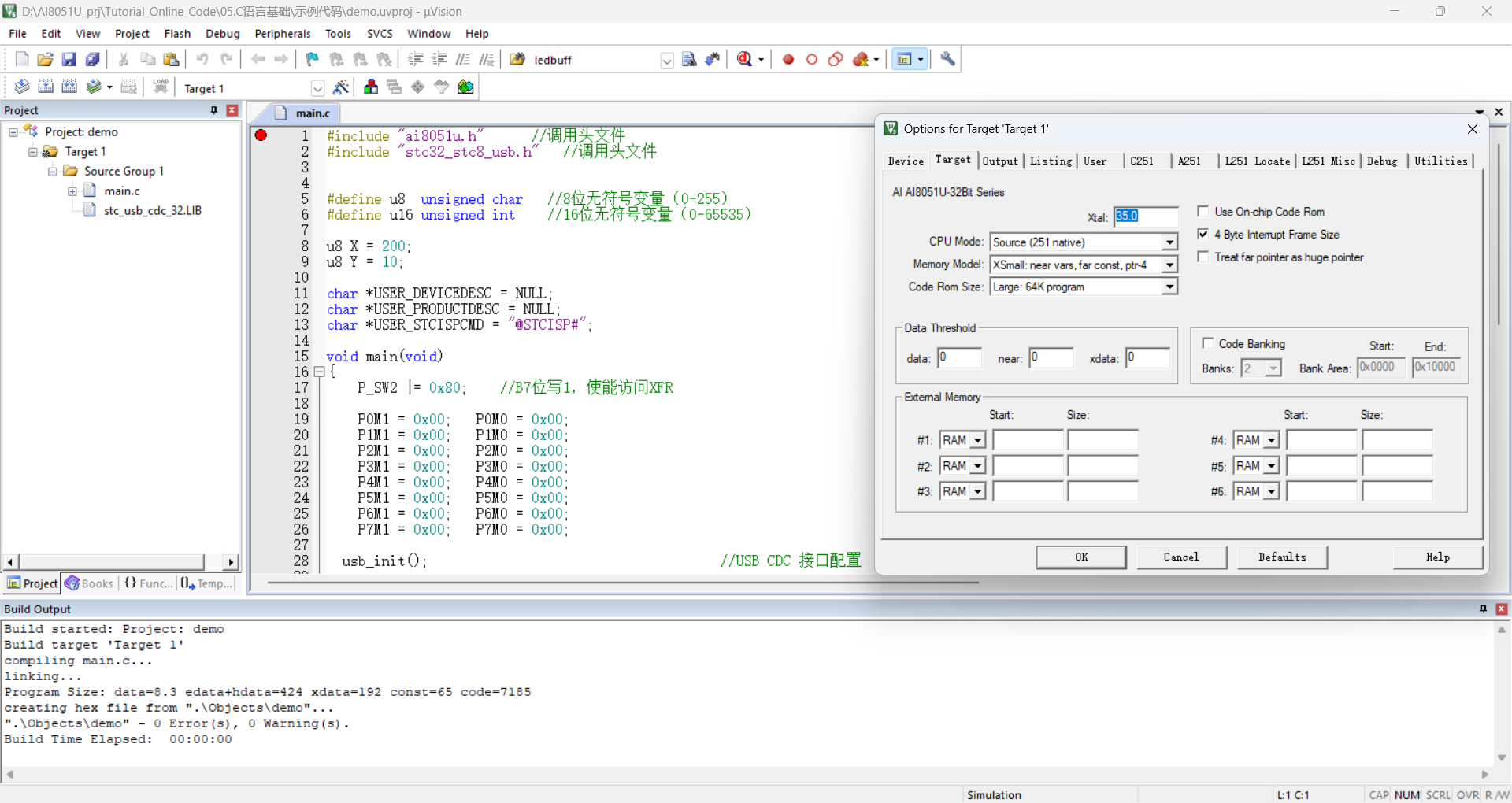This screenshot has height=803, width=1512.
Task: Confirm options with OK button
Action: (x=1081, y=557)
